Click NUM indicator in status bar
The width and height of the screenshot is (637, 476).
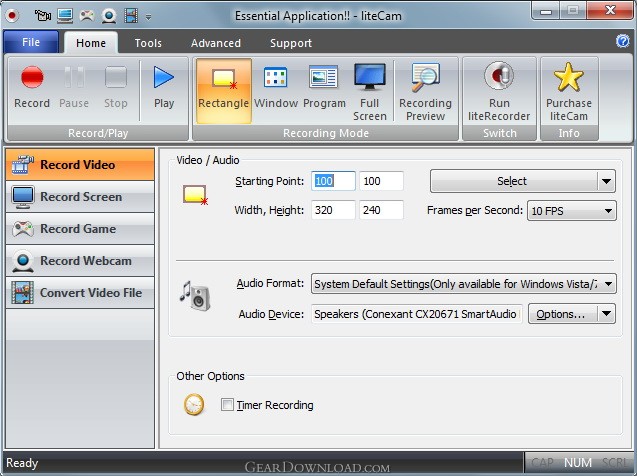[577, 463]
